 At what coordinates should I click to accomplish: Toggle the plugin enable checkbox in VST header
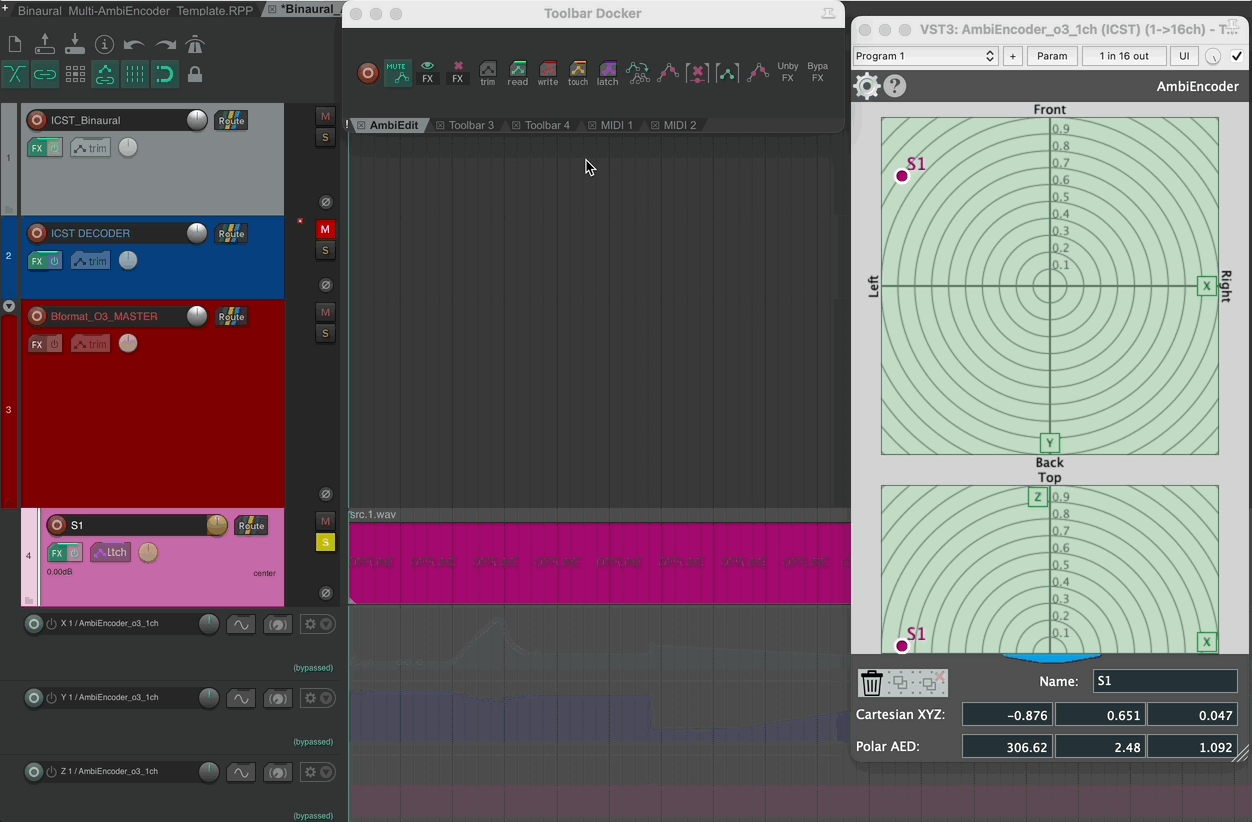1237,56
